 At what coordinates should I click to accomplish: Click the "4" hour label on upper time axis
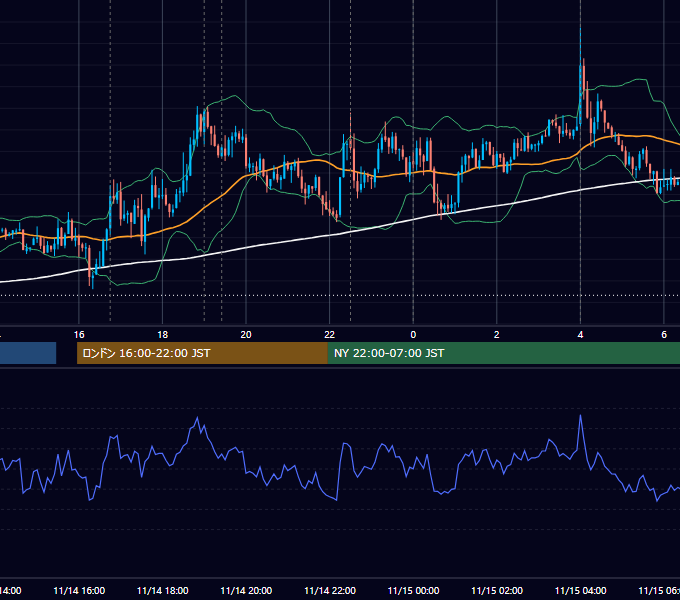point(580,335)
